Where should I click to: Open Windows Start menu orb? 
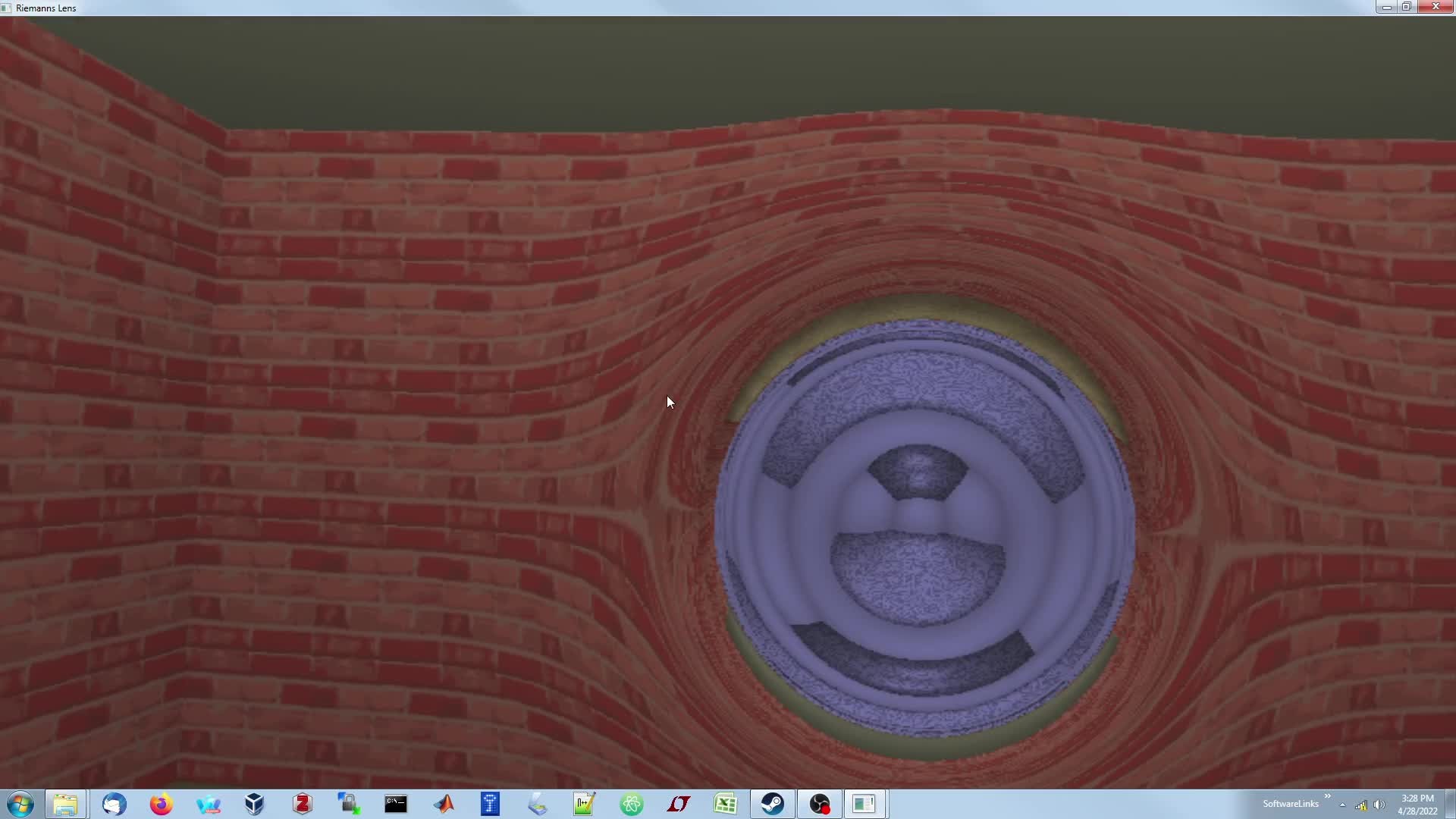(20, 804)
